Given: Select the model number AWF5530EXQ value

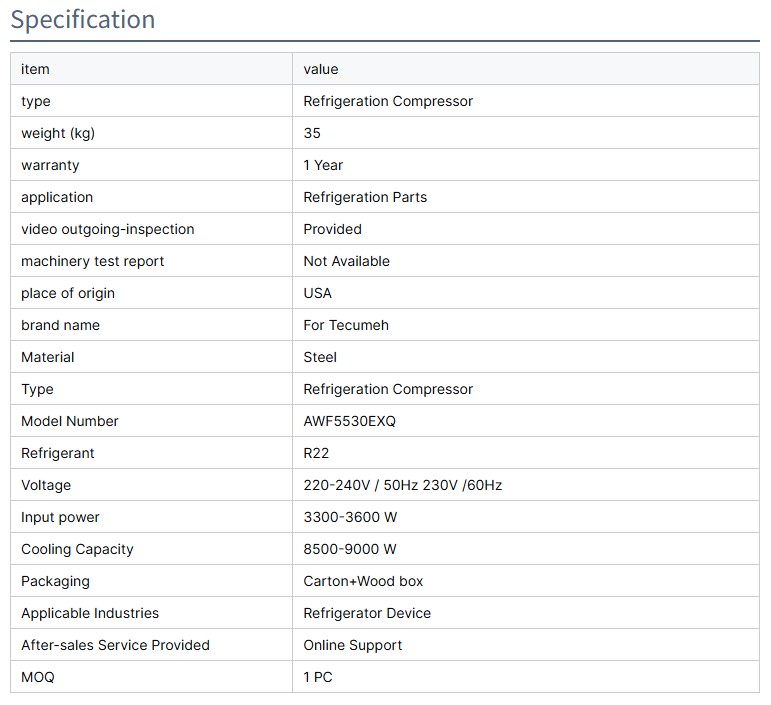Looking at the screenshot, I should click(x=349, y=421).
